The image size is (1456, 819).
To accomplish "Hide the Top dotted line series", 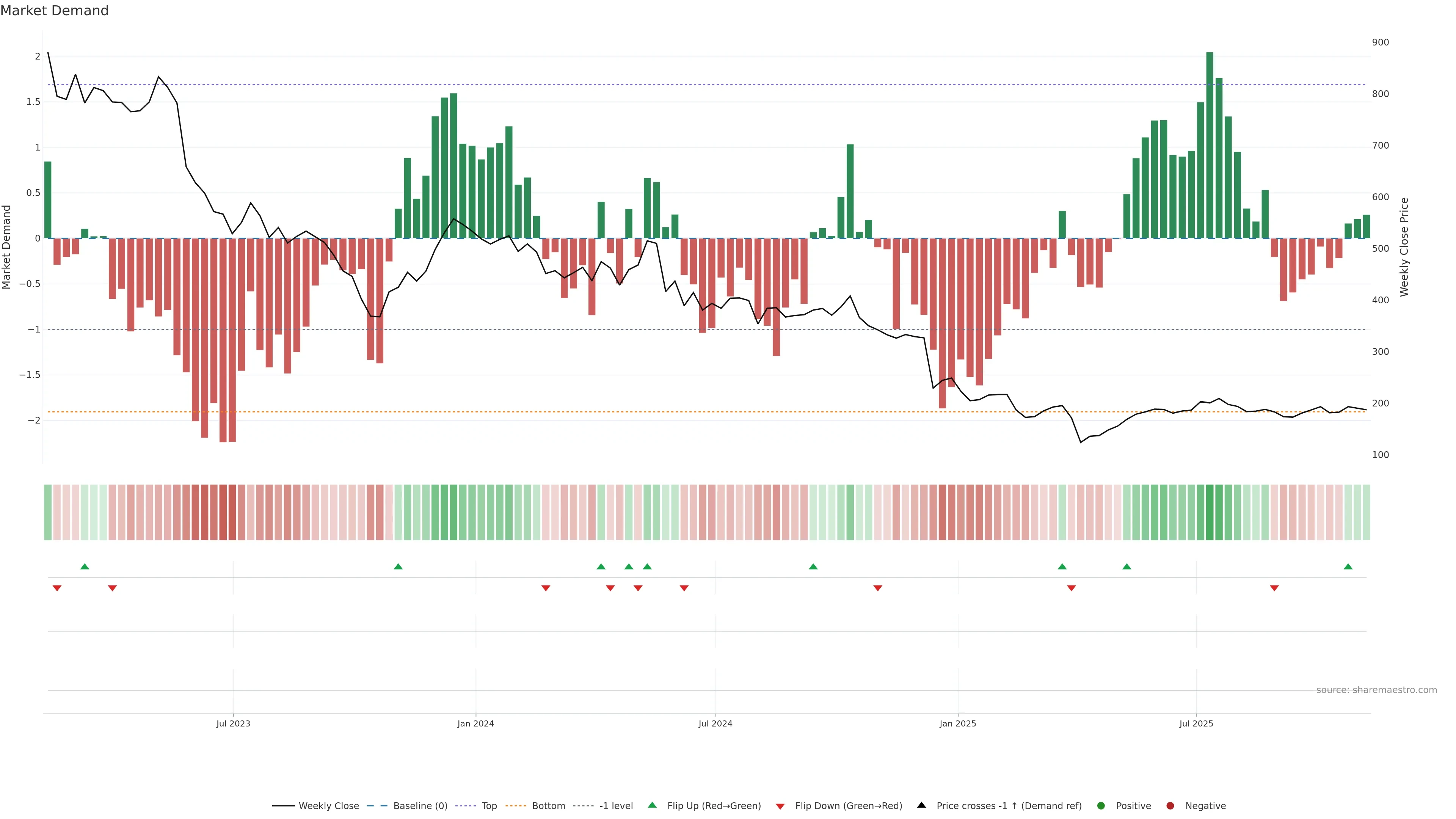I will pos(489,805).
